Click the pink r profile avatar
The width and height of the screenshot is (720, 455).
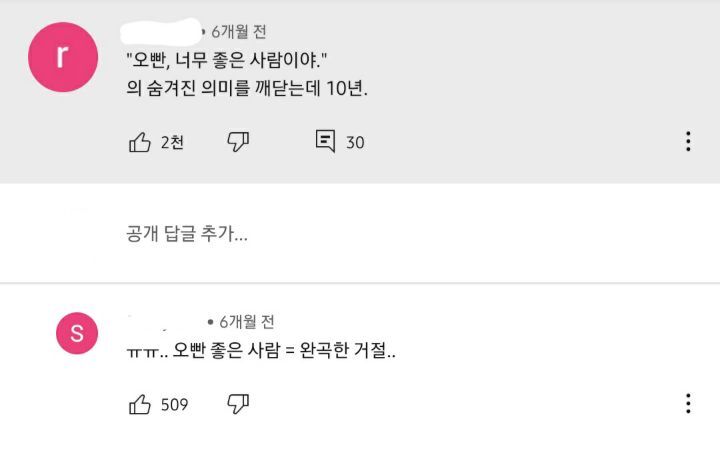62,57
